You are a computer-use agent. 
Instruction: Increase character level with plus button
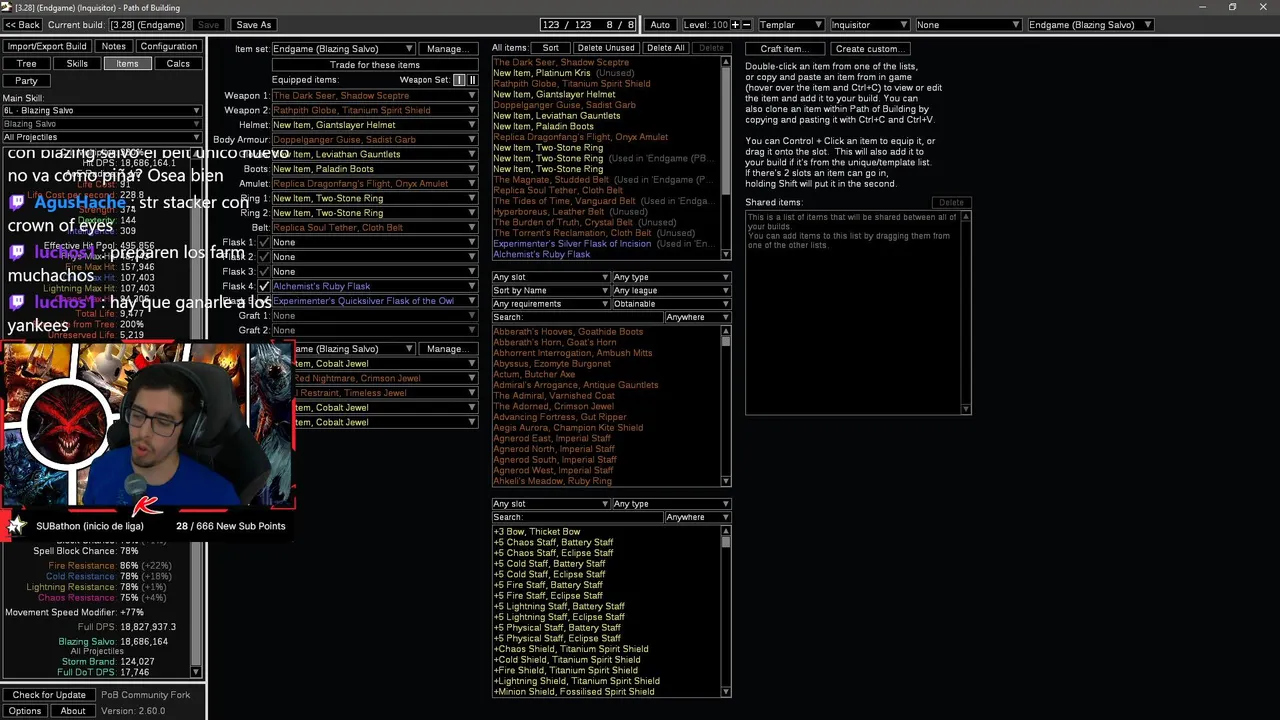(x=735, y=25)
